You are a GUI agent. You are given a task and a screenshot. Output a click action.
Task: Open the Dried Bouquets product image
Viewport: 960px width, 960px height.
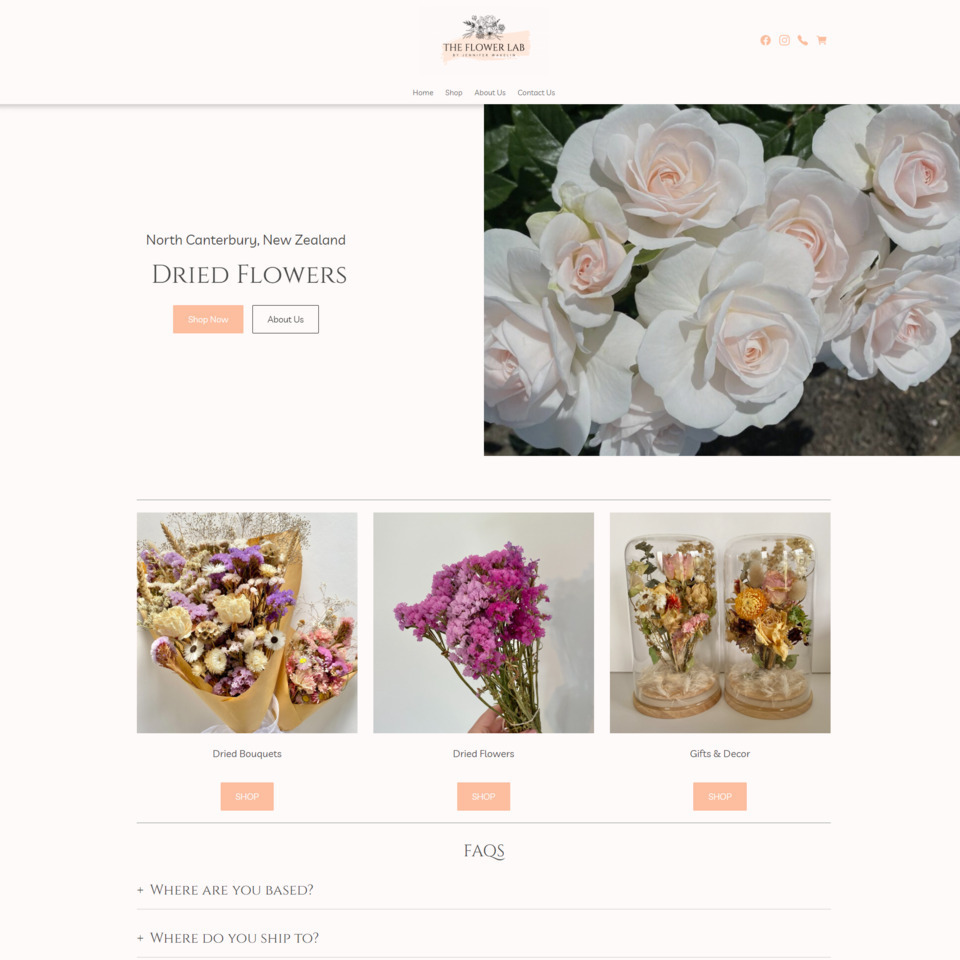(247, 623)
